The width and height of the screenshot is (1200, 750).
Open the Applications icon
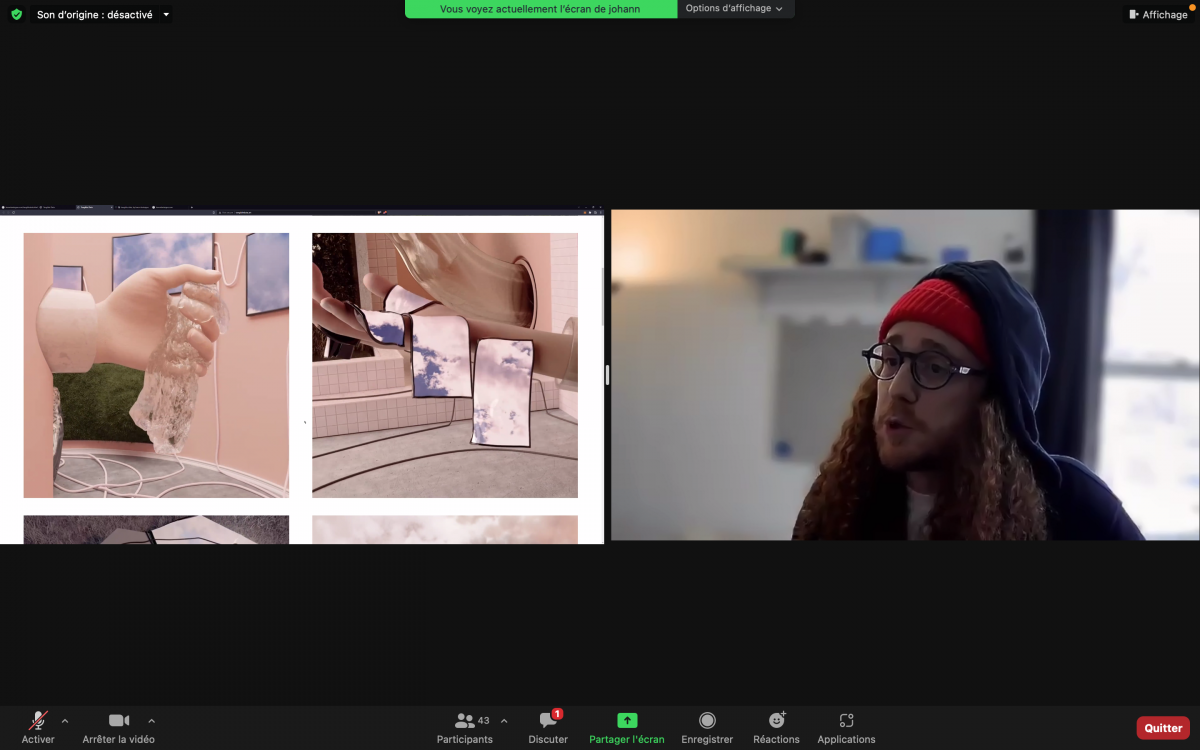[x=846, y=720]
